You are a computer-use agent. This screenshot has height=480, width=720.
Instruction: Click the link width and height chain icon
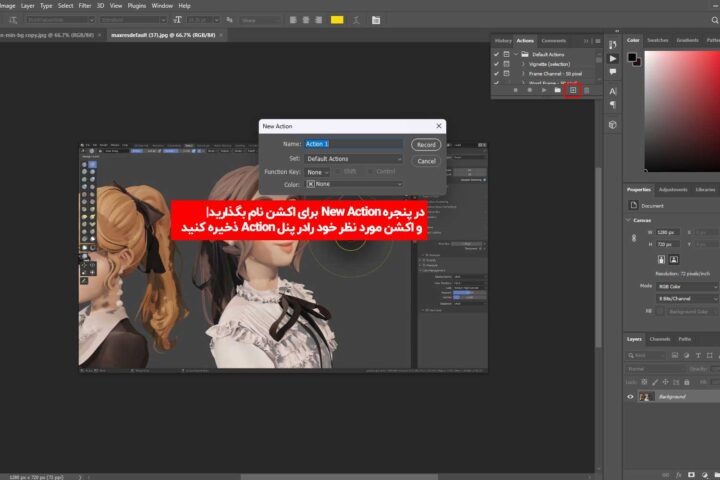[x=634, y=238]
